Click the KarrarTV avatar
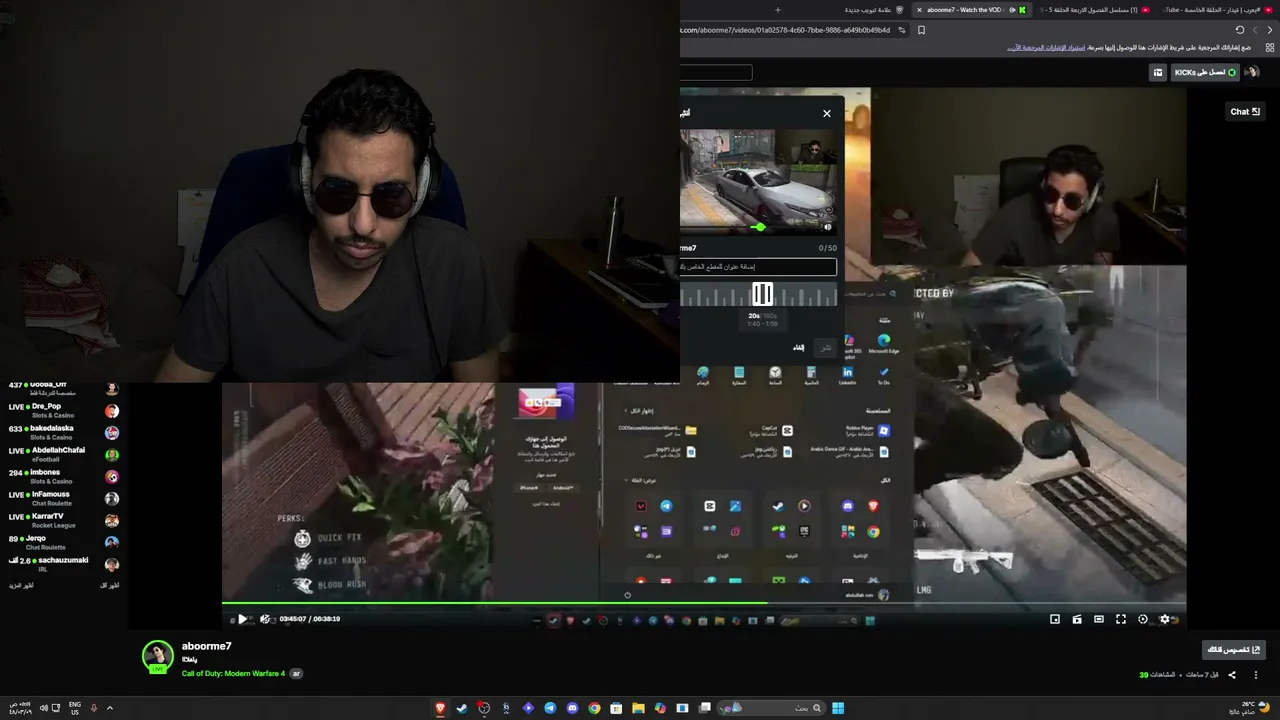Image resolution: width=1280 pixels, height=720 pixels. click(x=112, y=521)
